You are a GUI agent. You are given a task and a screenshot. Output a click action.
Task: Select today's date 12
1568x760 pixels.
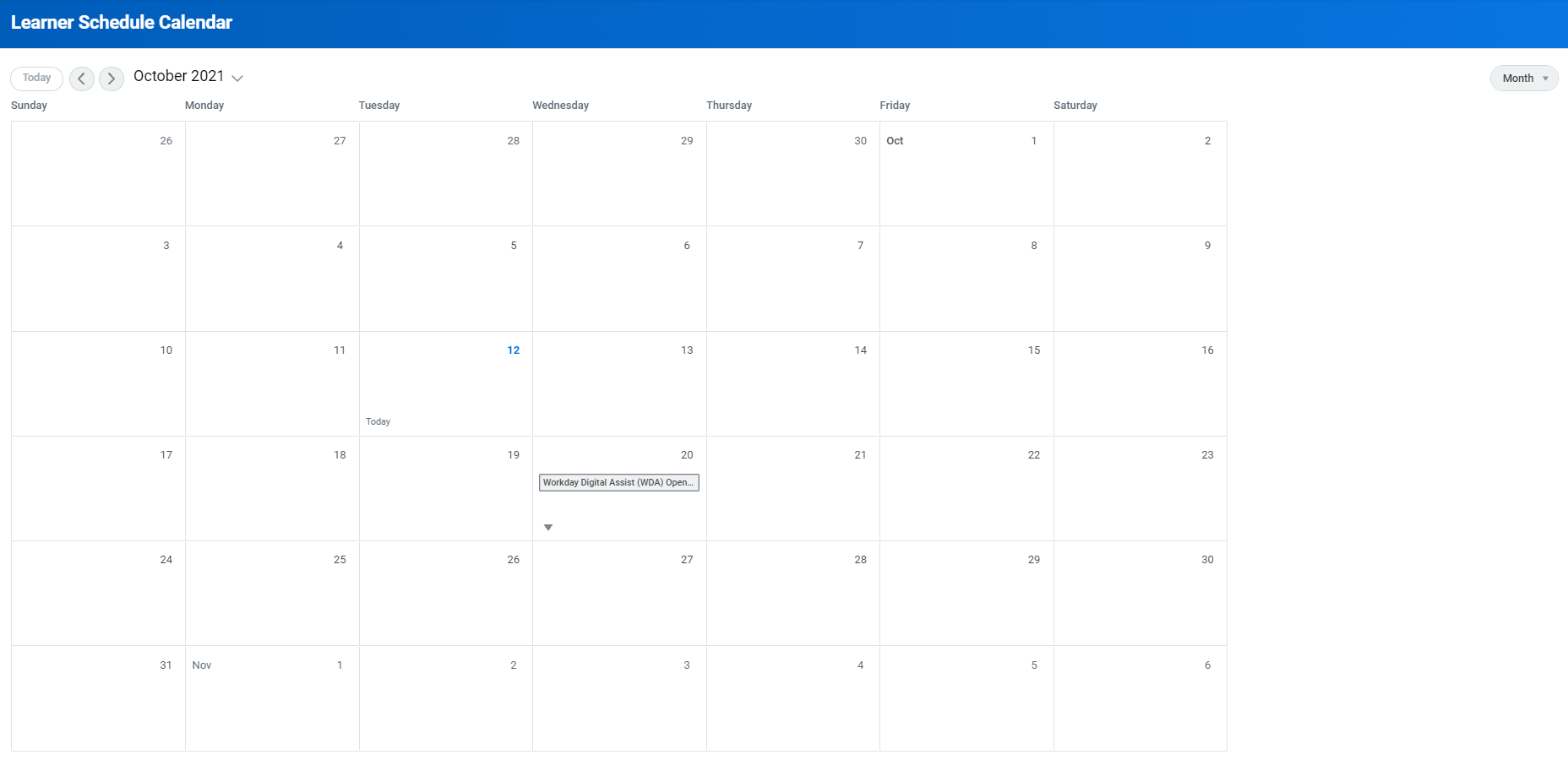[513, 350]
